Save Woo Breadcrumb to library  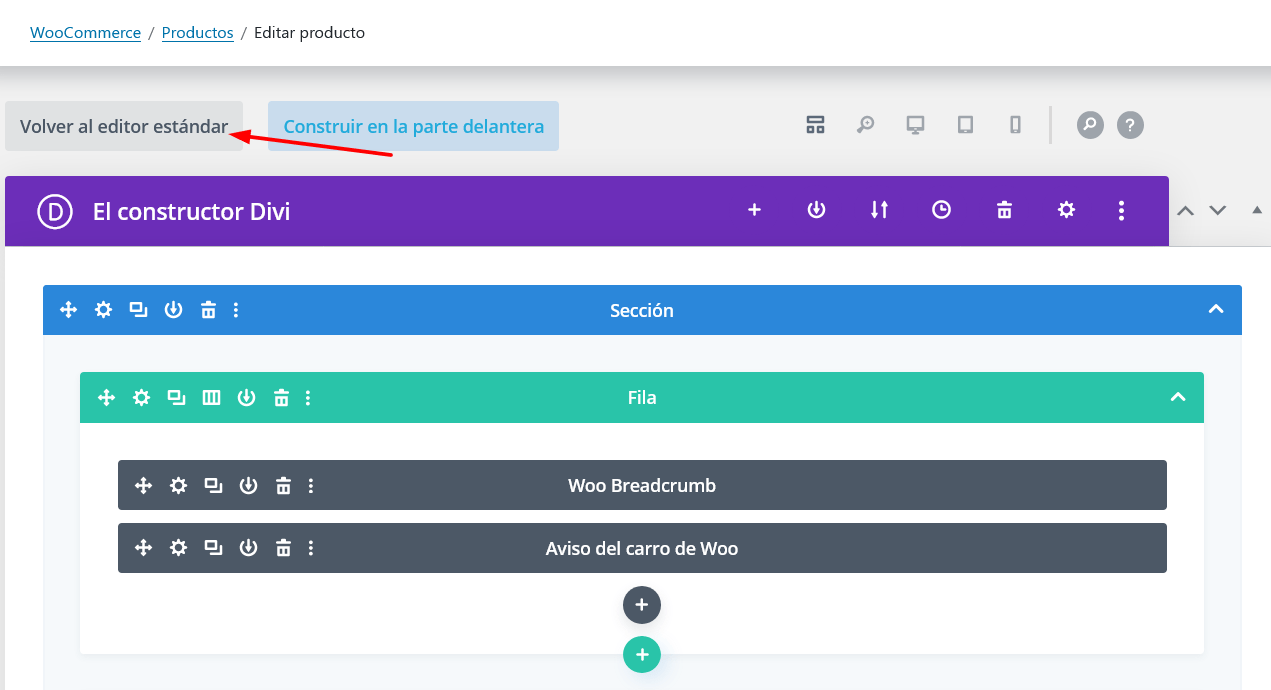coord(249,486)
